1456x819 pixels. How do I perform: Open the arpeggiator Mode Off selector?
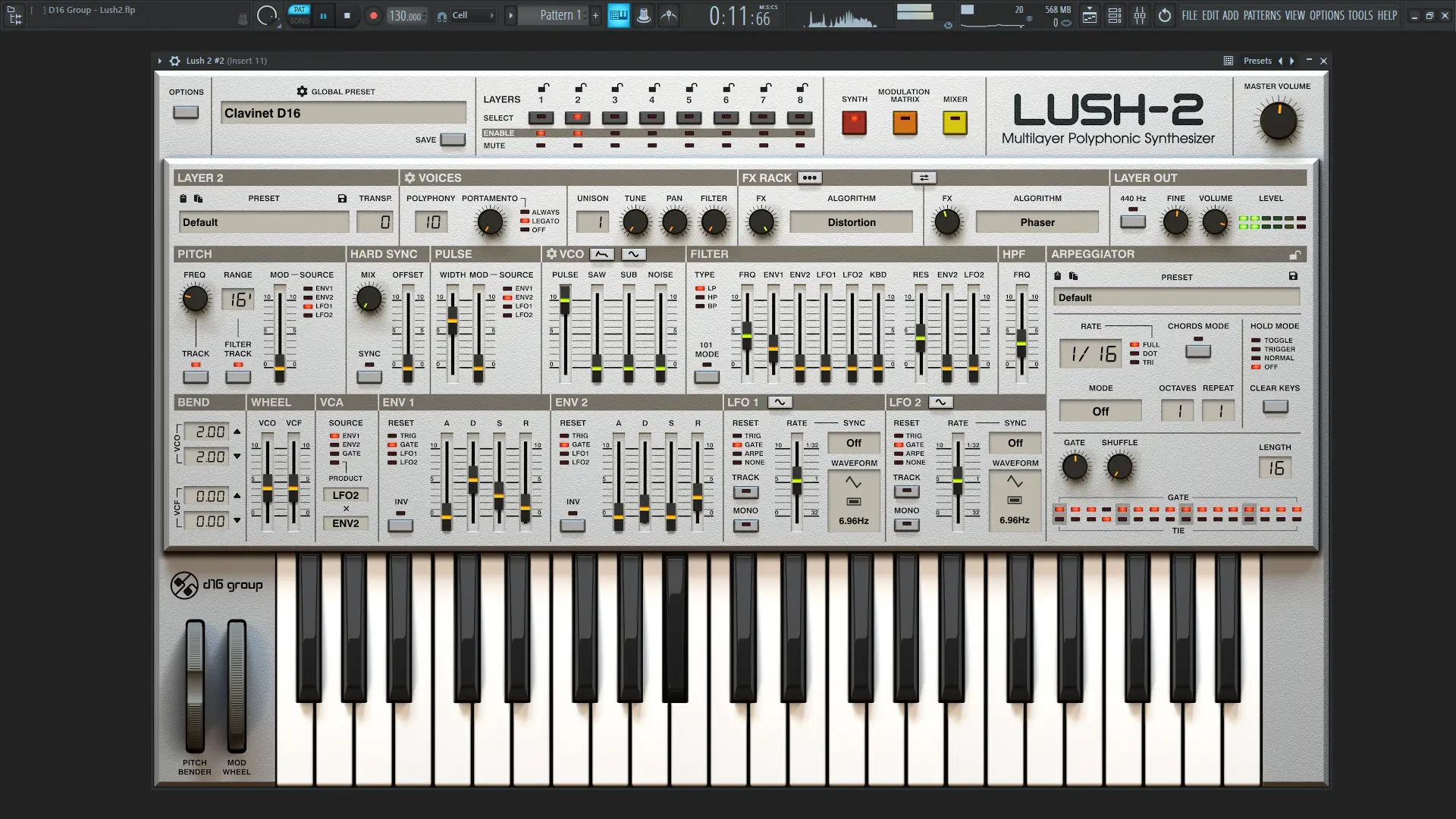[1100, 411]
